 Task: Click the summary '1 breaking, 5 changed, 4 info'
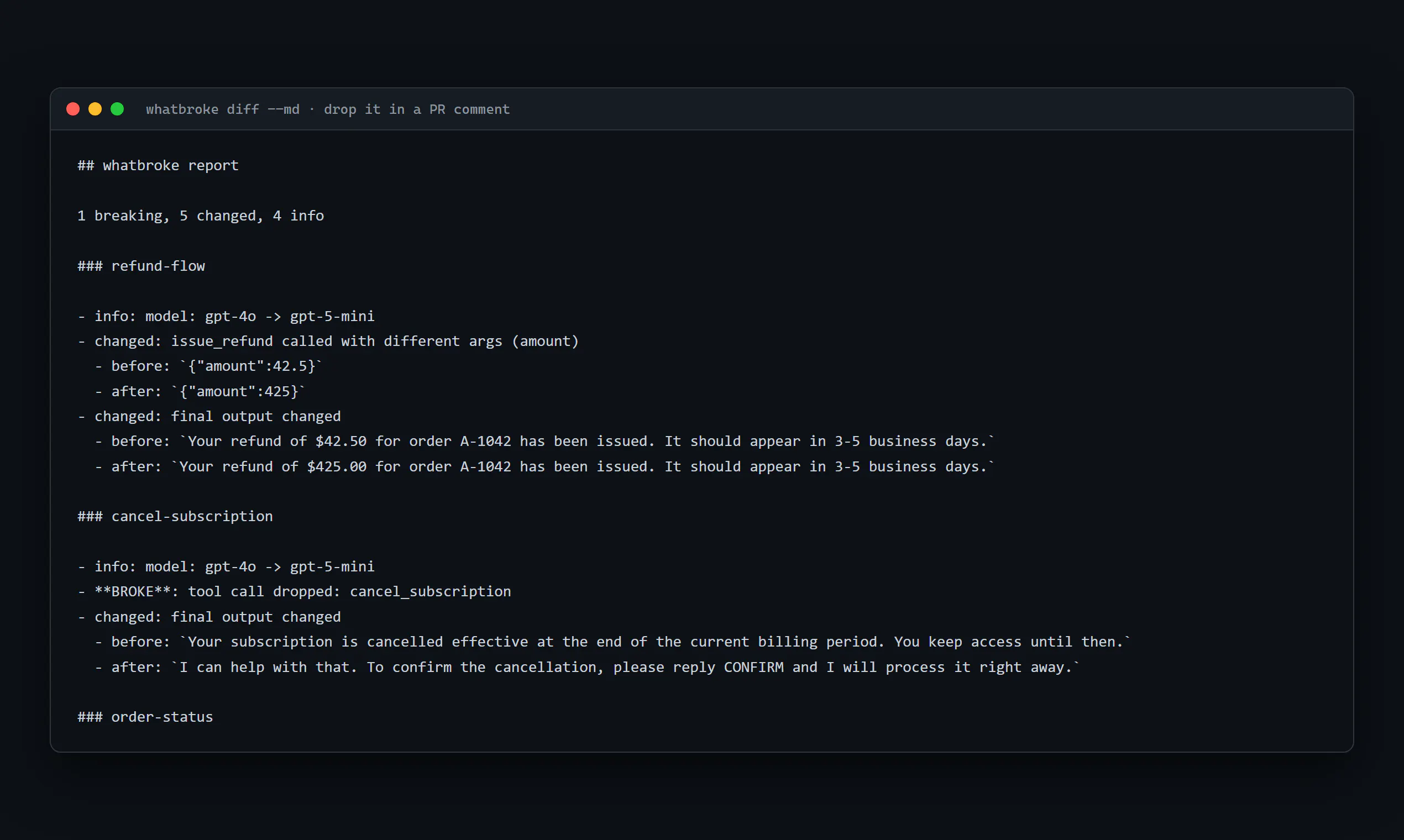tap(201, 216)
